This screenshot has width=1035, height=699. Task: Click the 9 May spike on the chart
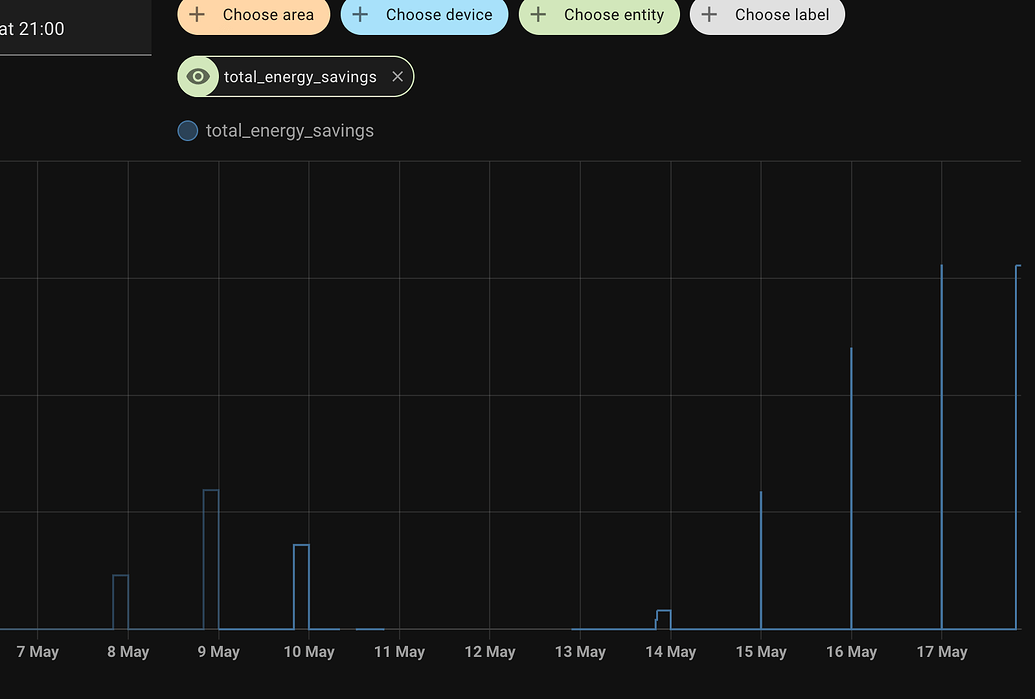tap(210, 550)
